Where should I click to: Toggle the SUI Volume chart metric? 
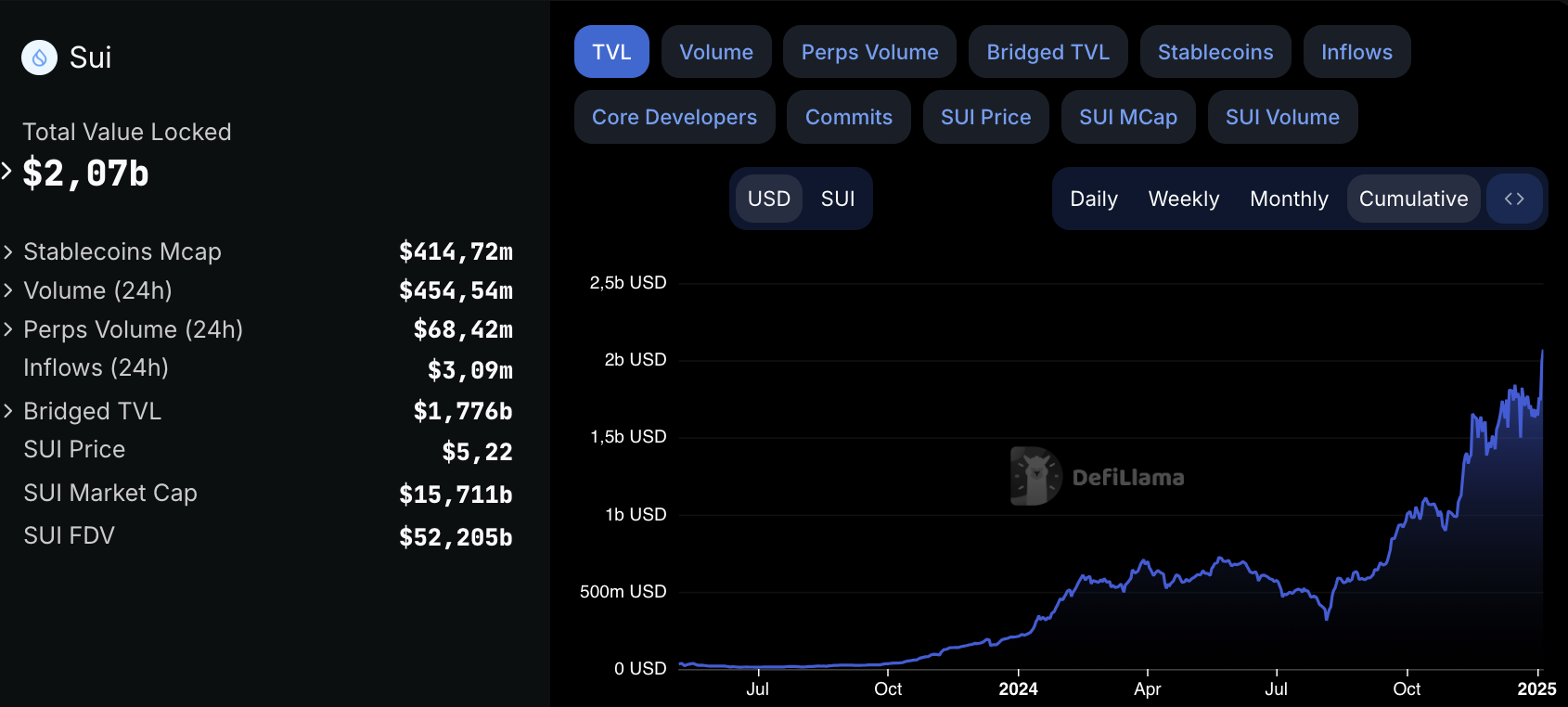(x=1282, y=117)
